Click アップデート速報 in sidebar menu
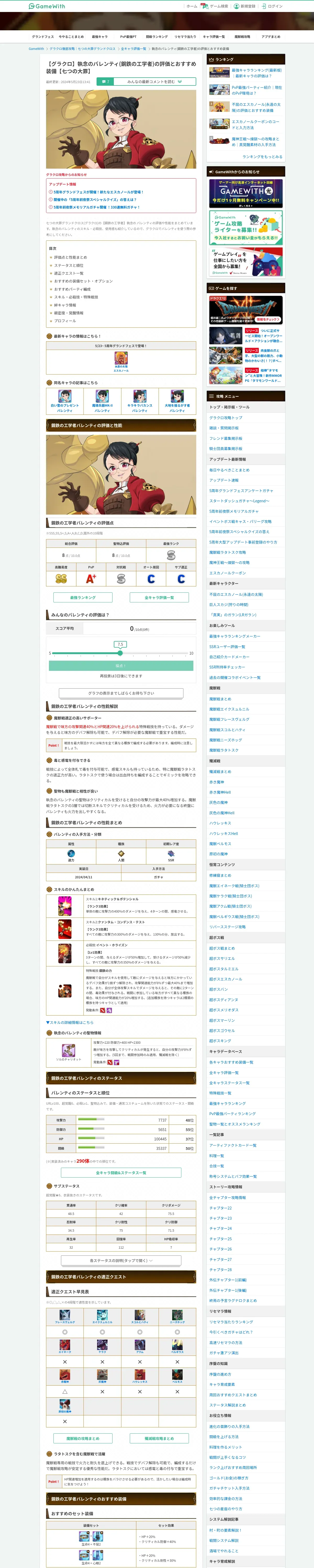This screenshot has height=1568, width=314. click(x=224, y=480)
